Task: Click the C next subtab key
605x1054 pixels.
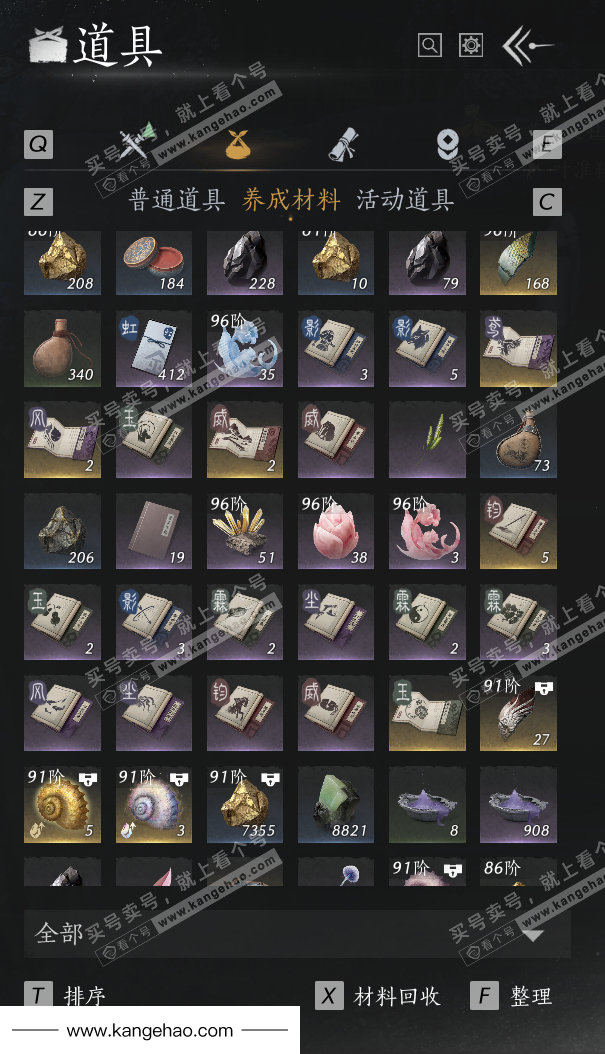Action: [x=547, y=201]
